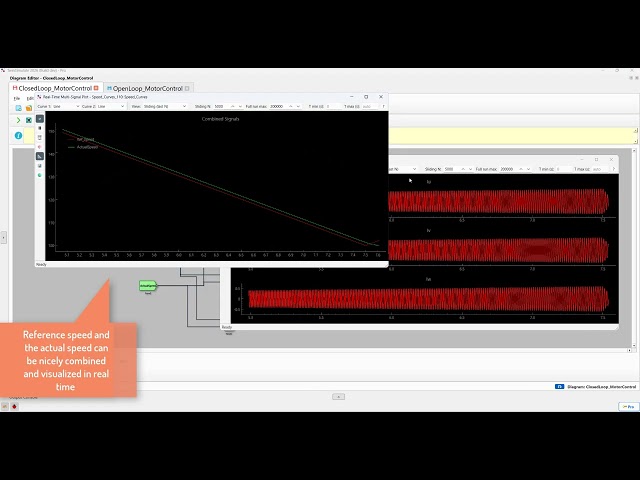Image resolution: width=640 pixels, height=480 pixels.
Task: Edit T max field in currents plot window
Action: pos(599,169)
